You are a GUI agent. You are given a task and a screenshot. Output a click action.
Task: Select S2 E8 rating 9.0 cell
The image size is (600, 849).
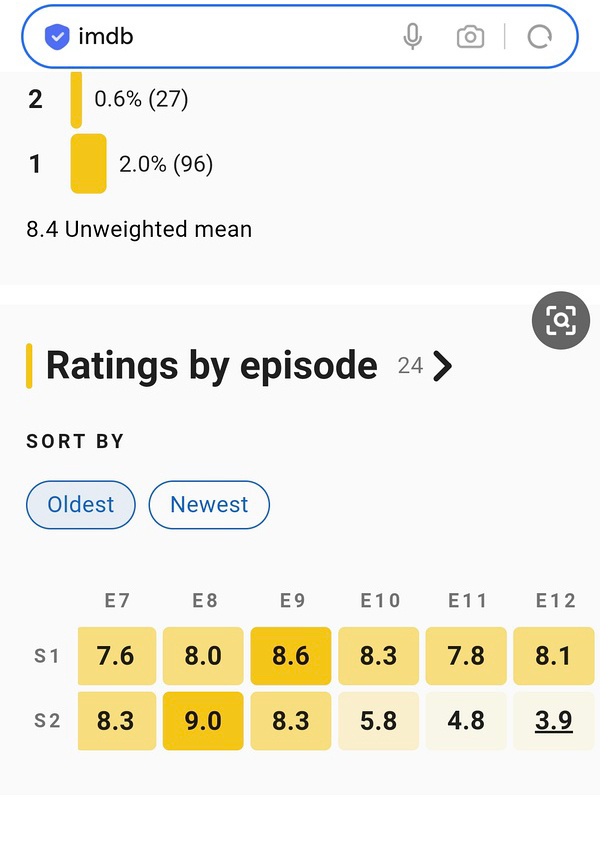pos(203,721)
